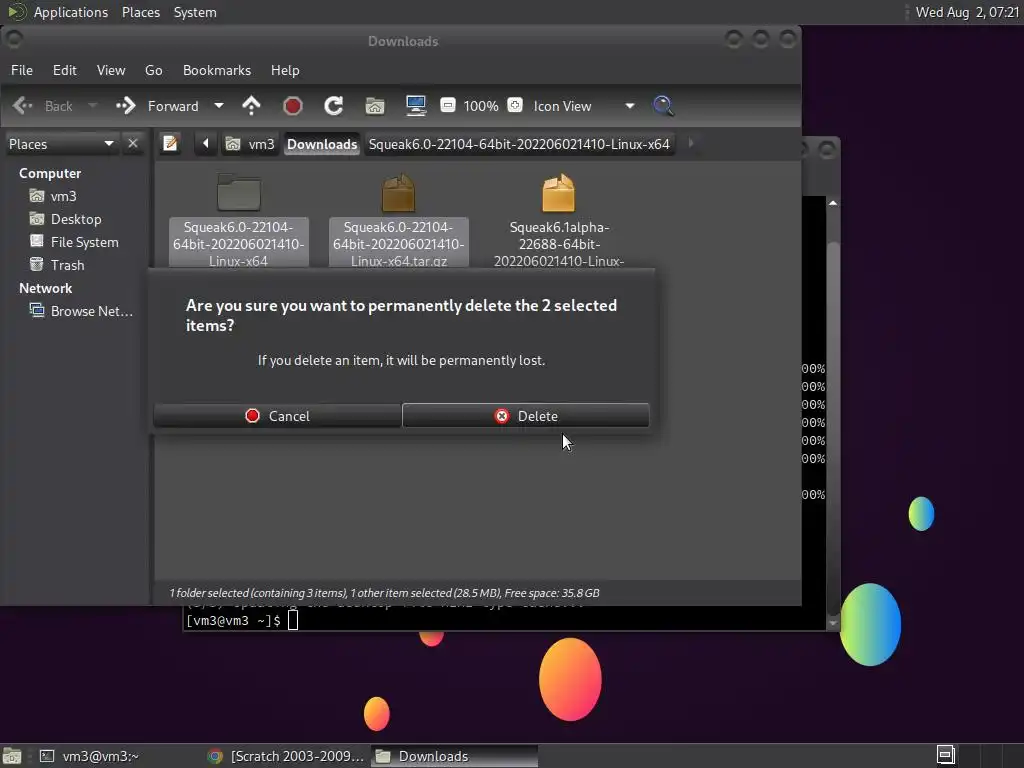Go to the vm3 path bar button
The width and height of the screenshot is (1024, 768).
pos(250,144)
